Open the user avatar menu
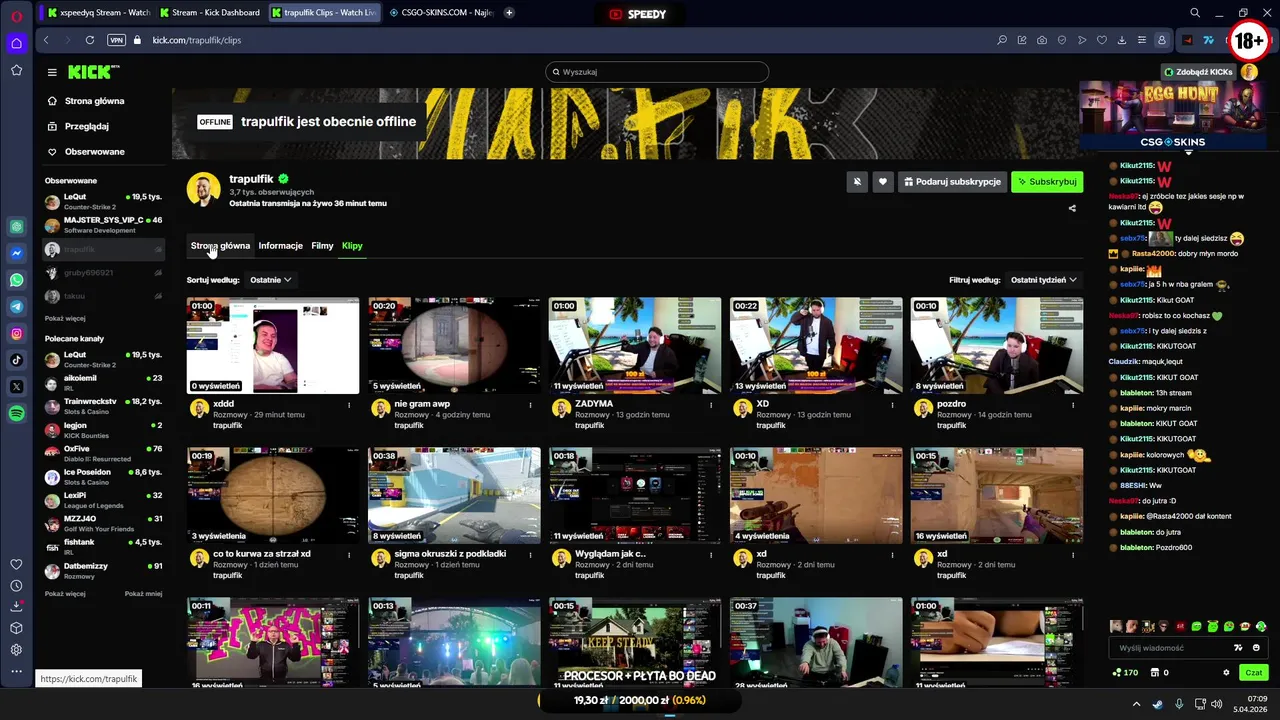1280x720 pixels. (x=1249, y=72)
